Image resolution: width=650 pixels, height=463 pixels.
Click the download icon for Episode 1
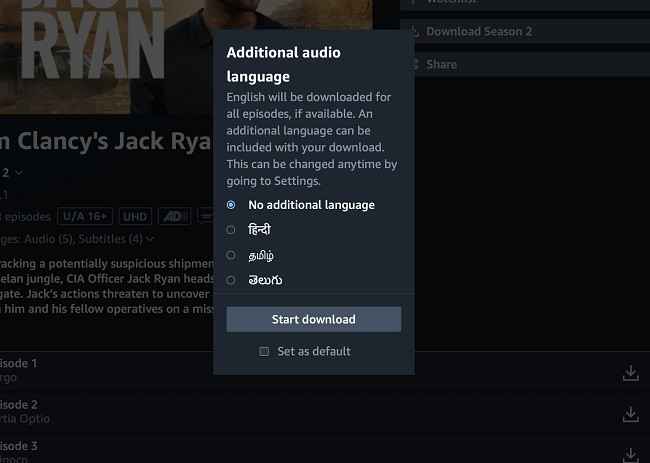point(631,373)
